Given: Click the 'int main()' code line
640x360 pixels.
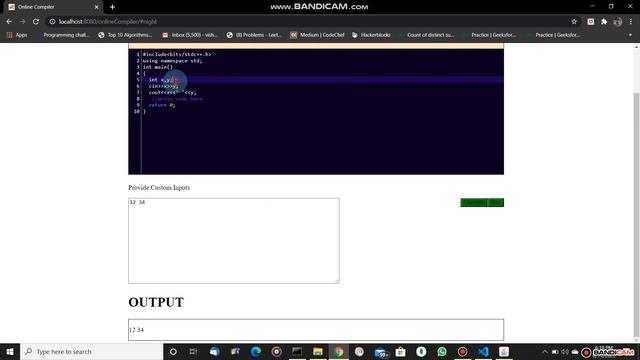Looking at the screenshot, I should coord(158,67).
